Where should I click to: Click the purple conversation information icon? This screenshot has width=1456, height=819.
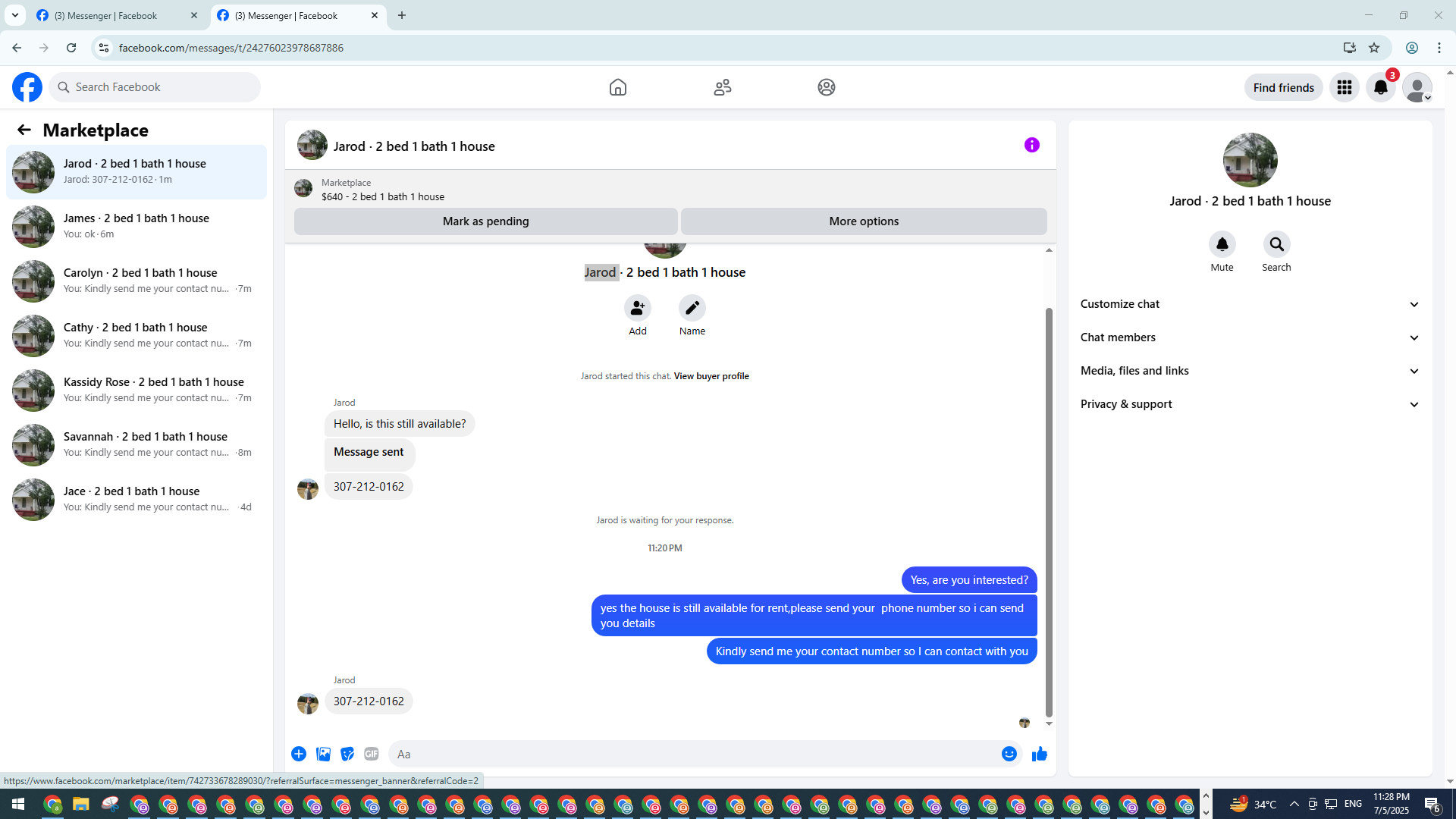tap(1031, 145)
